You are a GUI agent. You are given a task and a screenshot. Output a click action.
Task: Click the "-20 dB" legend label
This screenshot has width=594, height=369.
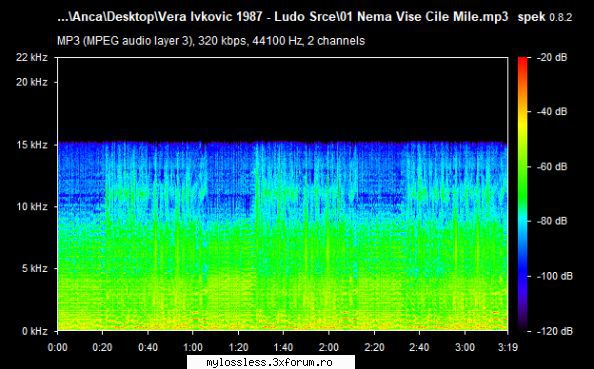(x=552, y=58)
